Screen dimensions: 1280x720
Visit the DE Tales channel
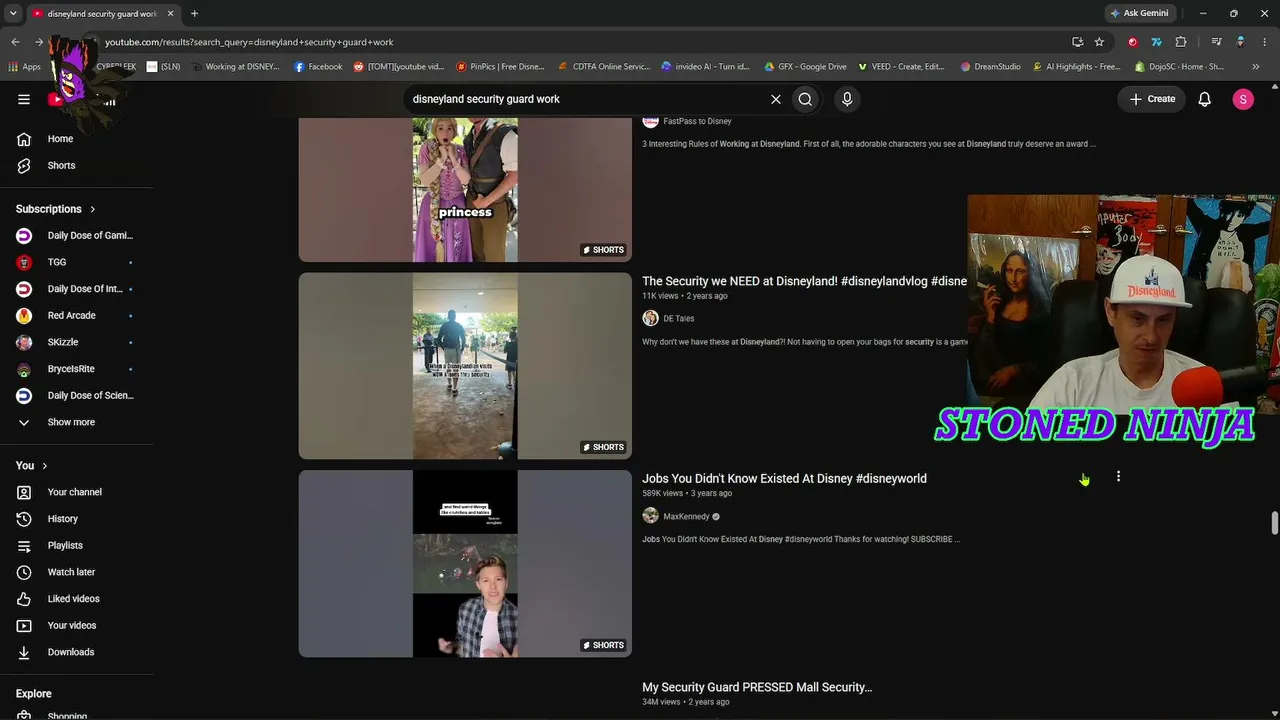(678, 318)
